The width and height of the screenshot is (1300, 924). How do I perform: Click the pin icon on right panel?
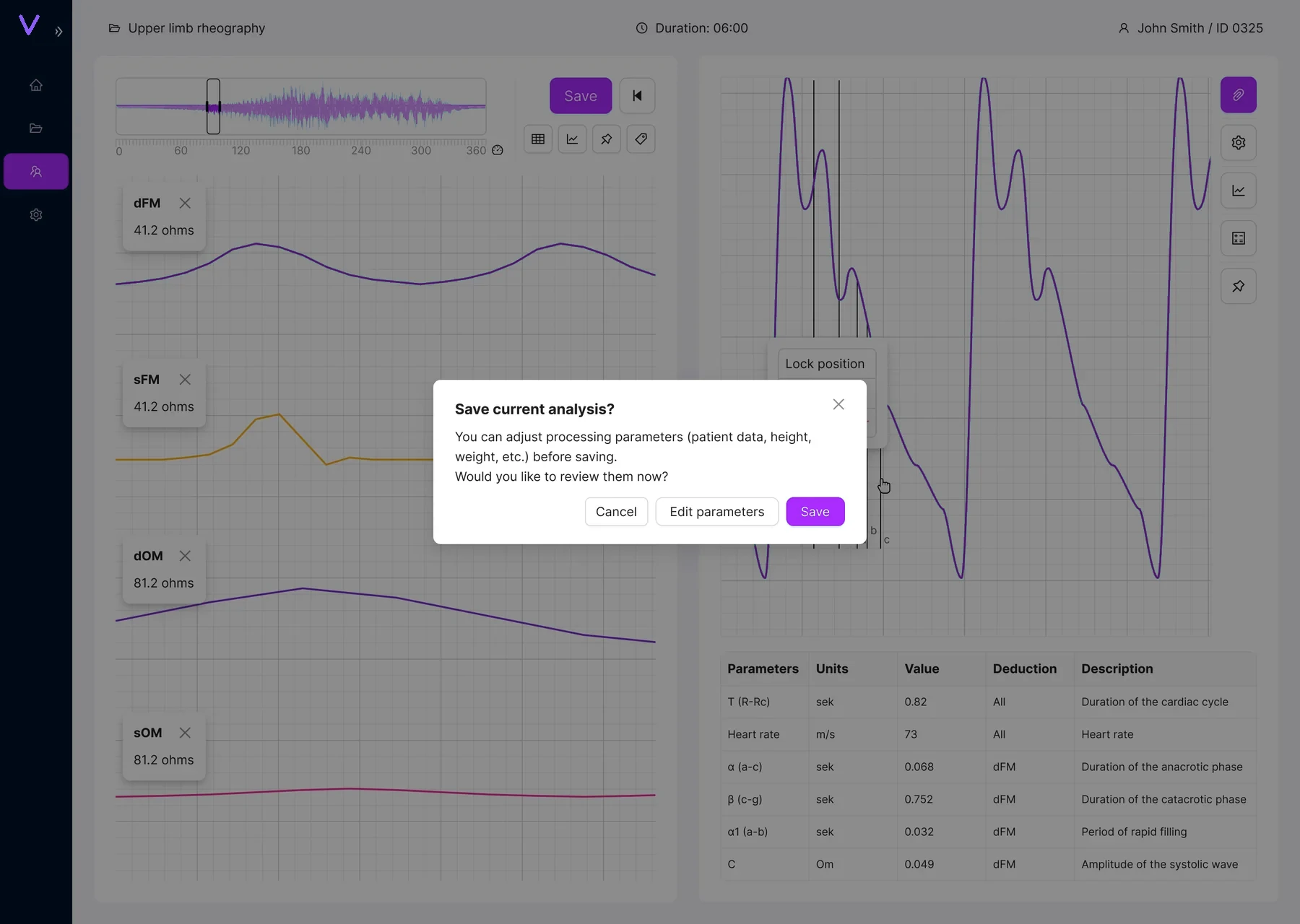(x=1239, y=287)
